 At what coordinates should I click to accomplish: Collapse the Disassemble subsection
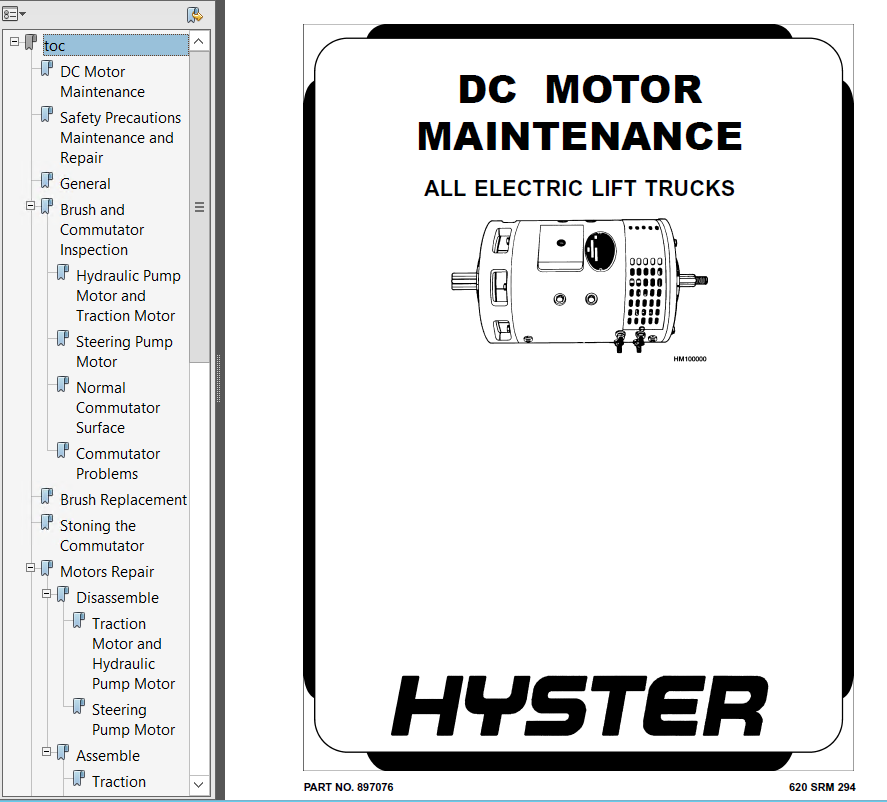click(46, 594)
